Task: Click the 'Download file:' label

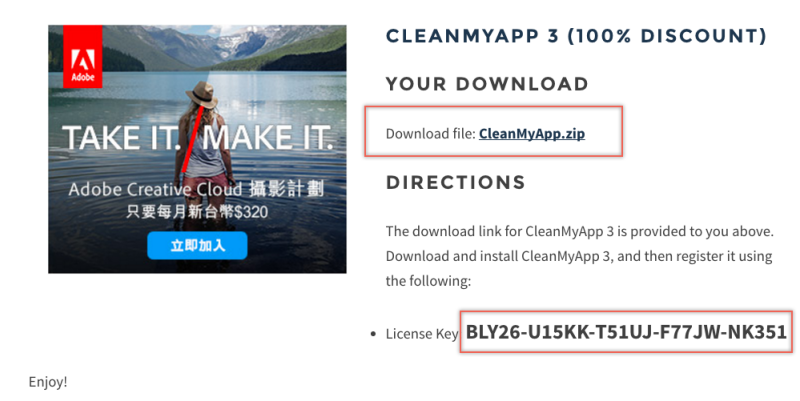Action: [431, 134]
